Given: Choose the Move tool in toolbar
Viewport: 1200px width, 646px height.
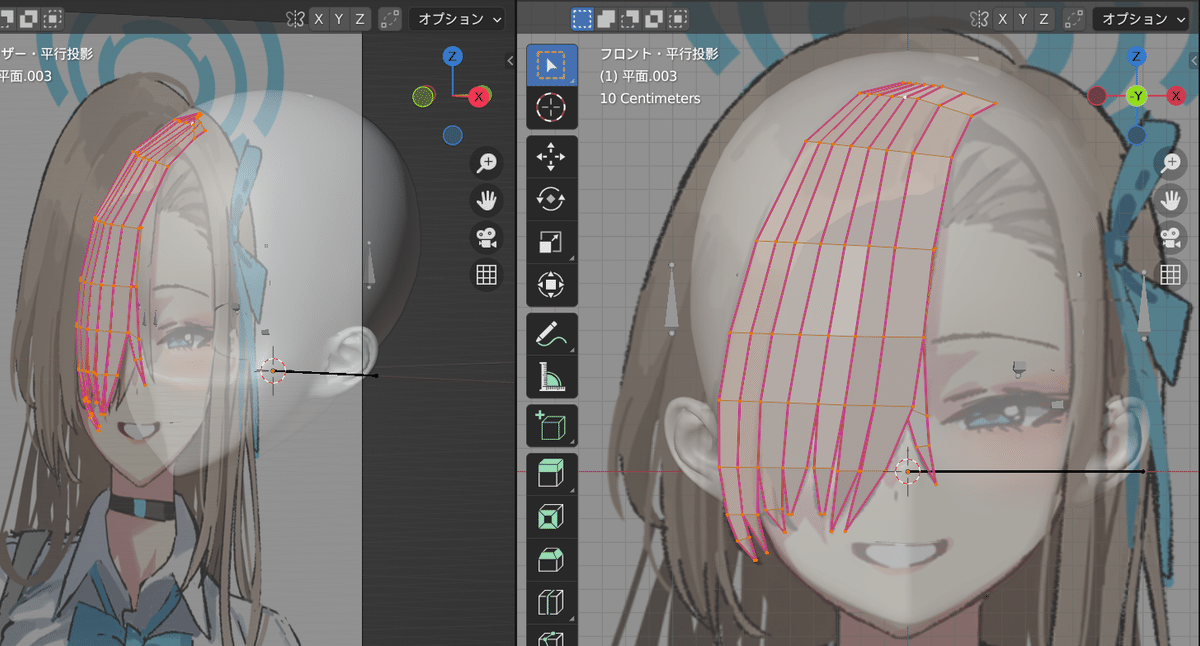Looking at the screenshot, I should pos(551,157).
